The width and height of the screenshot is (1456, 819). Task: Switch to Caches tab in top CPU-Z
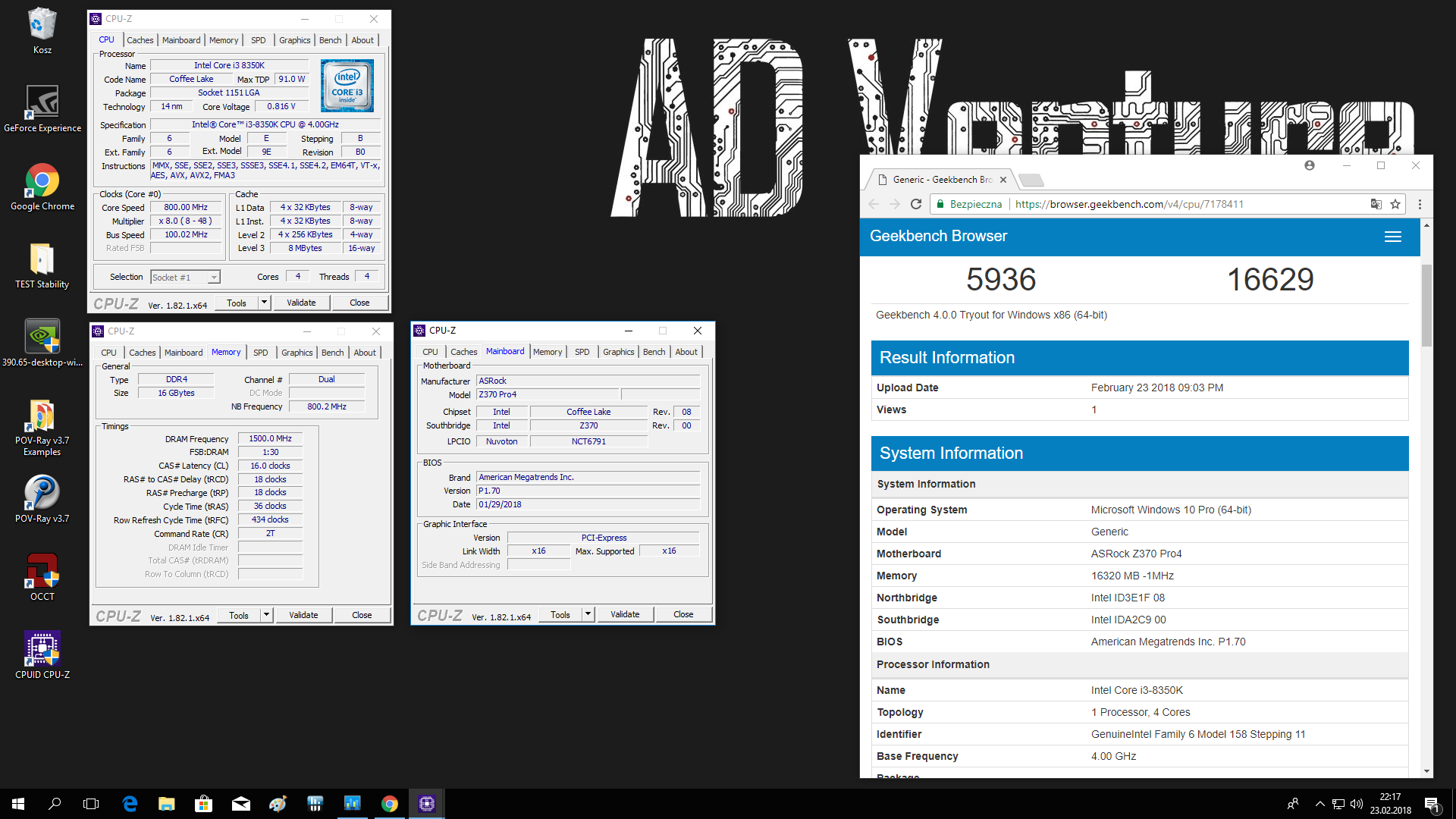point(140,40)
